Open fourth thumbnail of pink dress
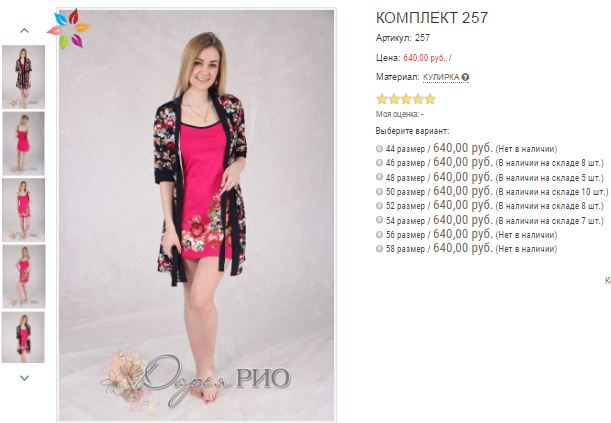 [x=24, y=277]
